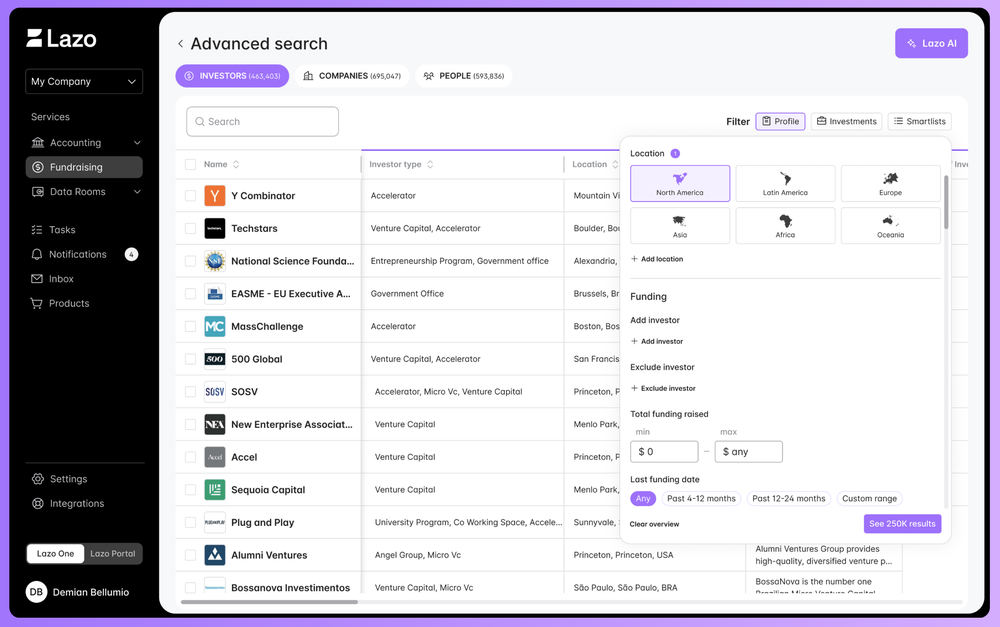Switch to Lazo One mode
Image resolution: width=1000 pixels, height=627 pixels.
click(x=55, y=554)
